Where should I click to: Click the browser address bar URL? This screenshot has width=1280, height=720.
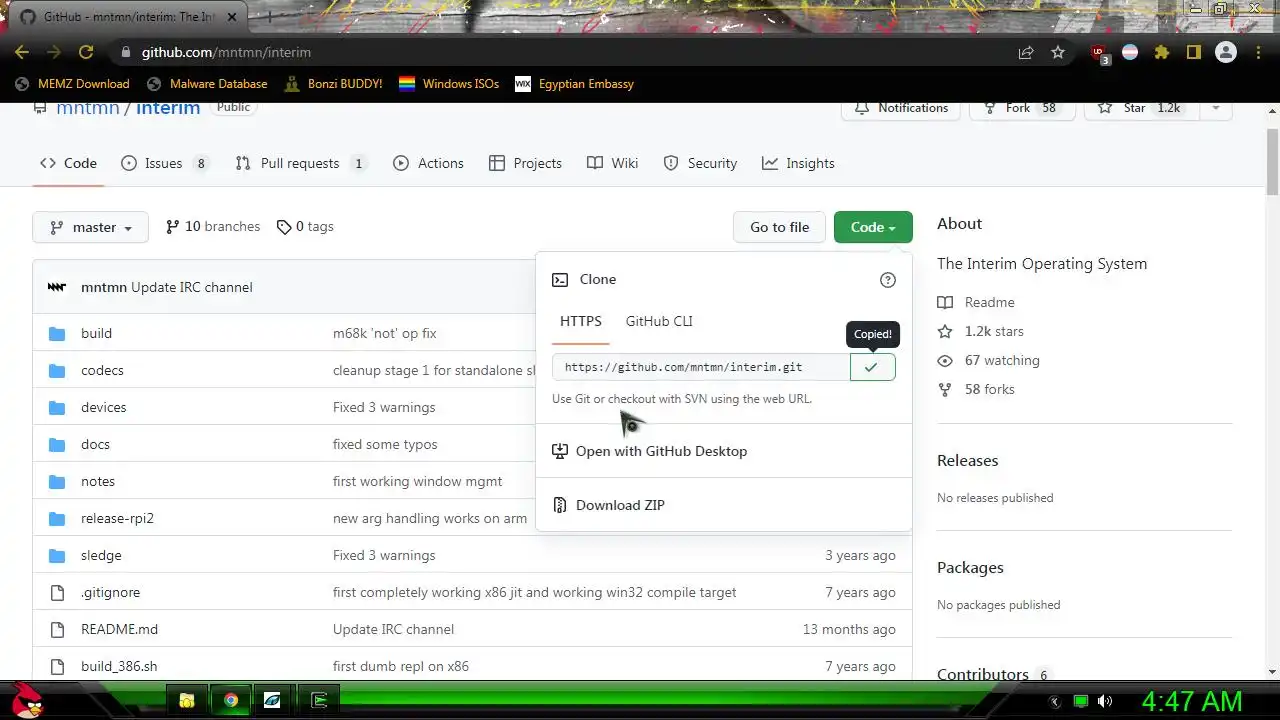click(x=226, y=52)
